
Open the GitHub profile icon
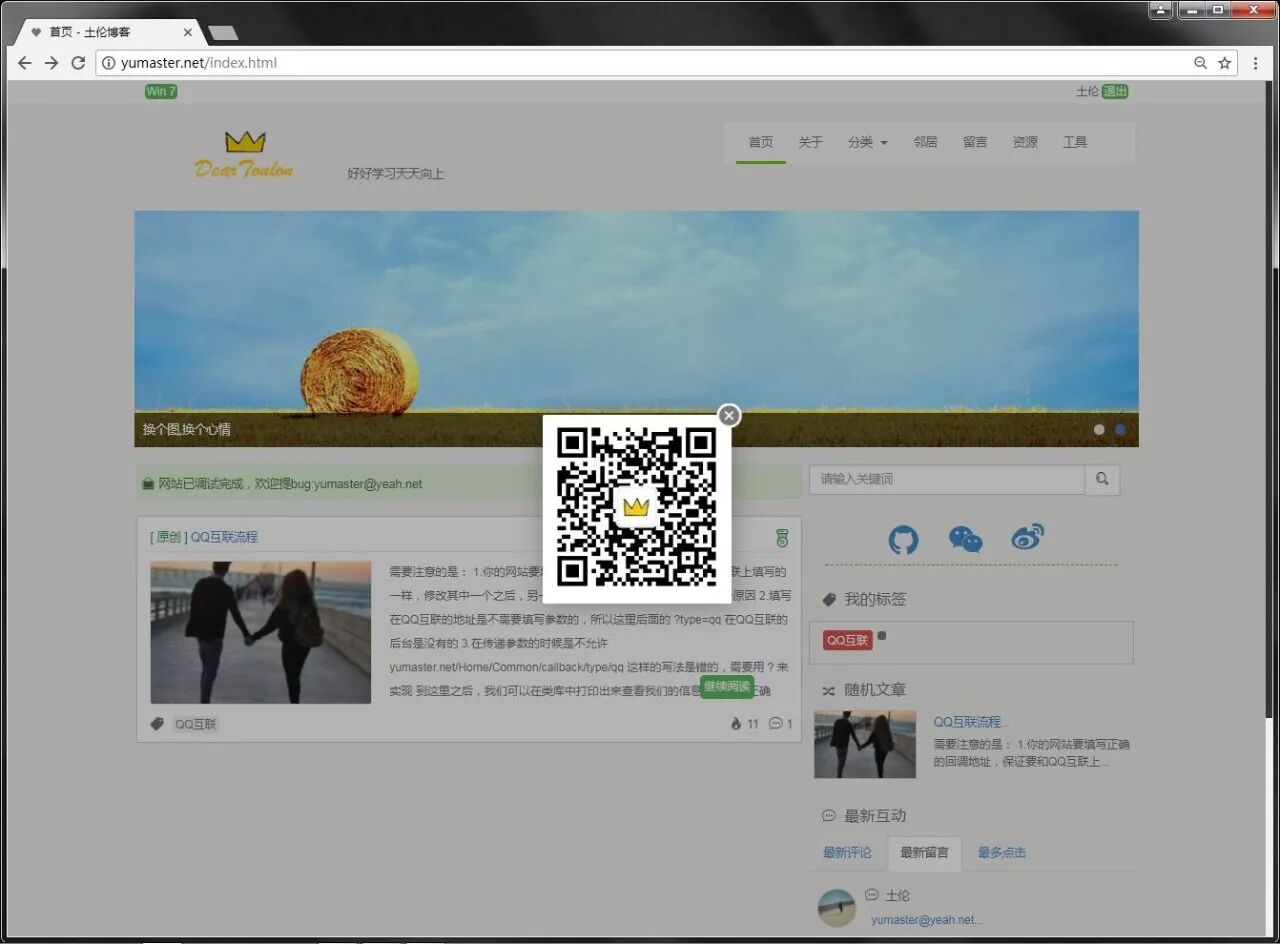903,540
